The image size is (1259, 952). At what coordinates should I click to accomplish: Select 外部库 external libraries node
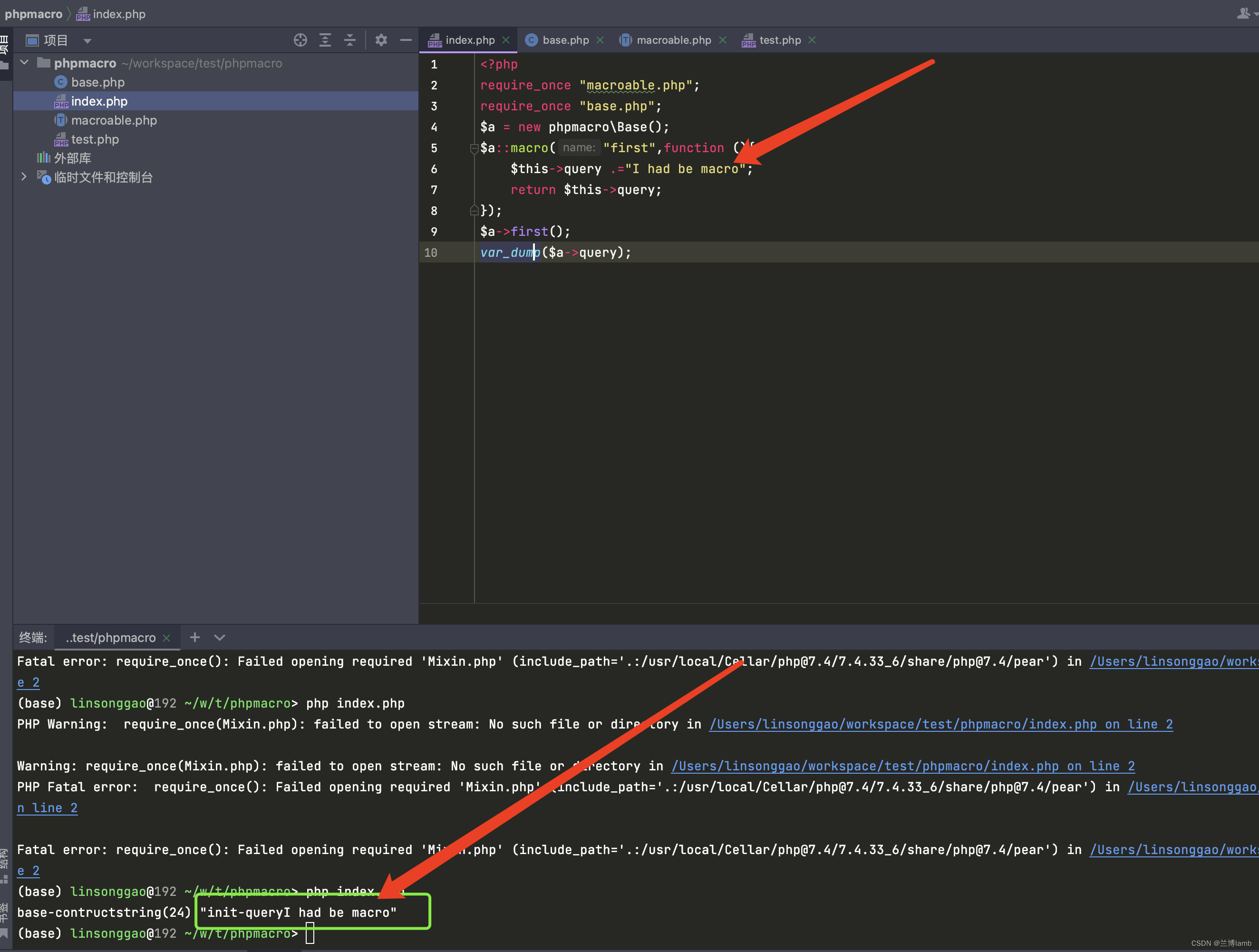pyautogui.click(x=72, y=158)
